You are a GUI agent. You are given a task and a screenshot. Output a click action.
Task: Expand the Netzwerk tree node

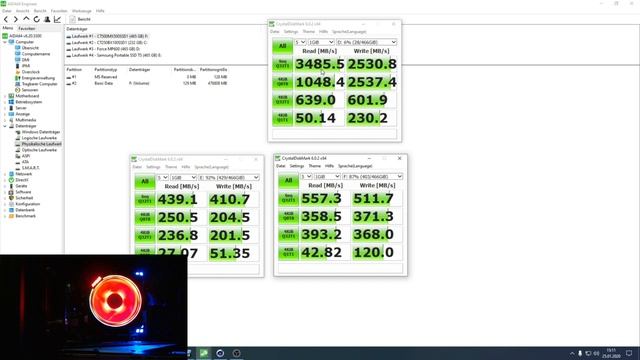tap(5, 174)
